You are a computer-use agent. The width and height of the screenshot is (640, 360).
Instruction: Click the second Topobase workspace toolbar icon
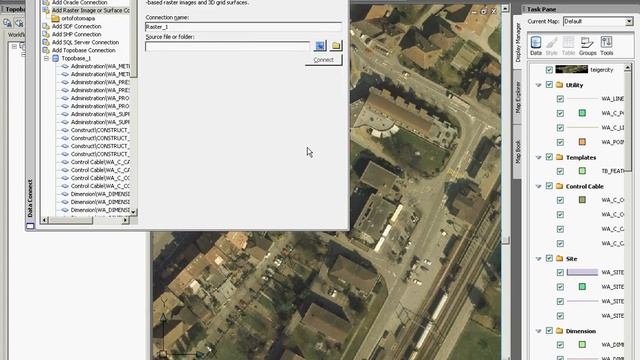point(19,23)
